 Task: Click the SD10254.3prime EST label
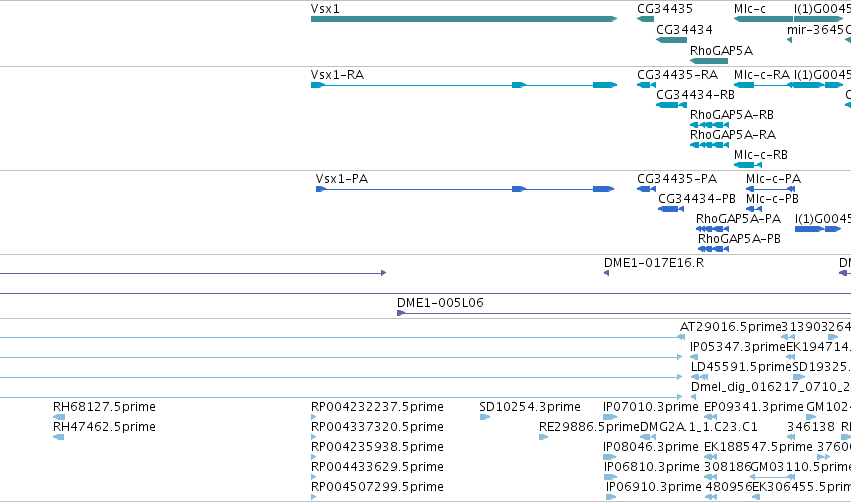[x=530, y=407]
